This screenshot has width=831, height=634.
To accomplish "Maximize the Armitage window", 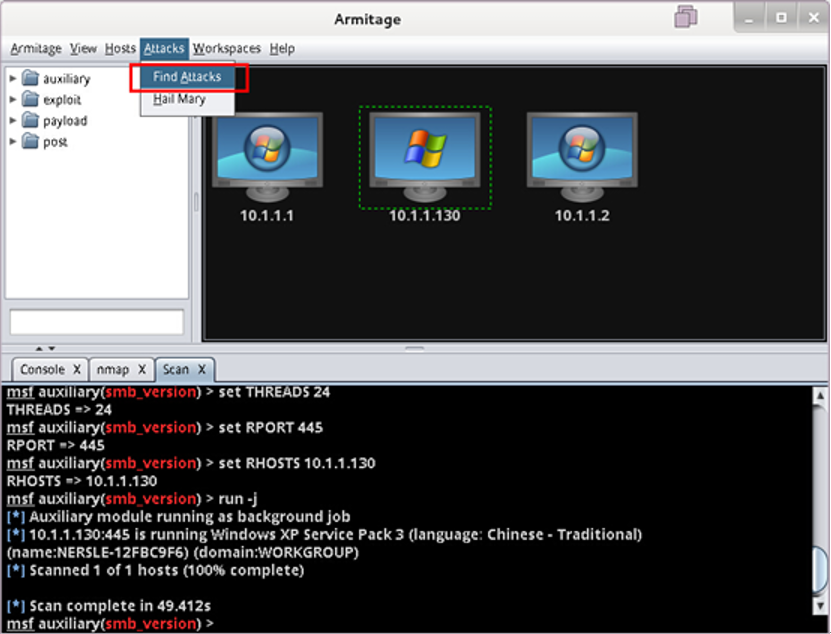I will 781,19.
